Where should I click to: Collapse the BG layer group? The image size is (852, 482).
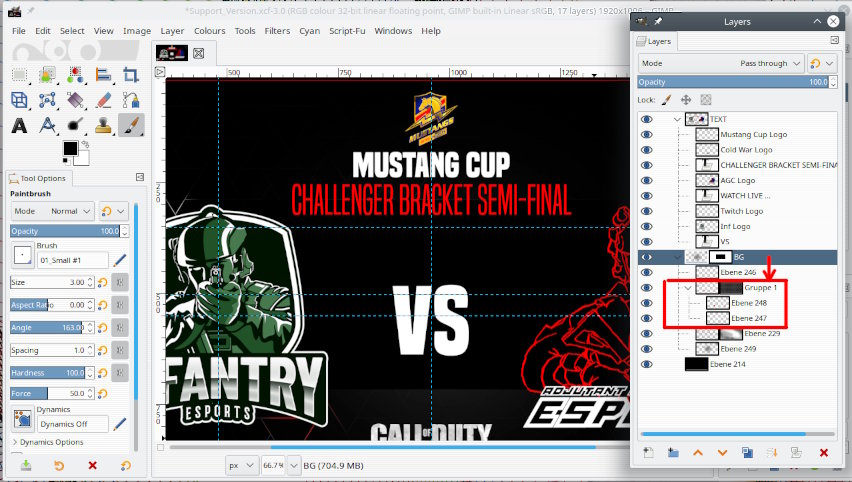pos(677,257)
